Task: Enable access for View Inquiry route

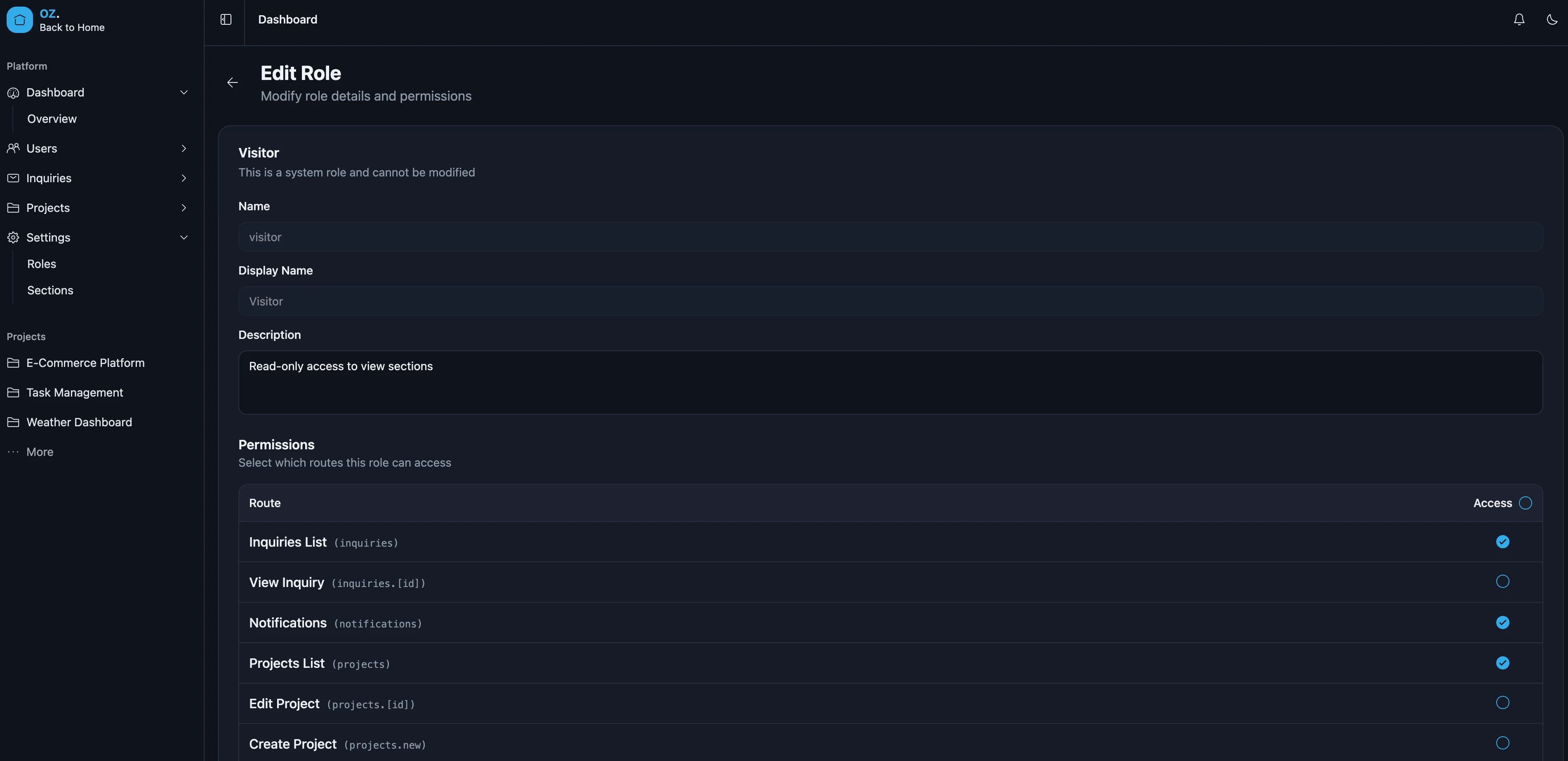Action: (x=1503, y=582)
